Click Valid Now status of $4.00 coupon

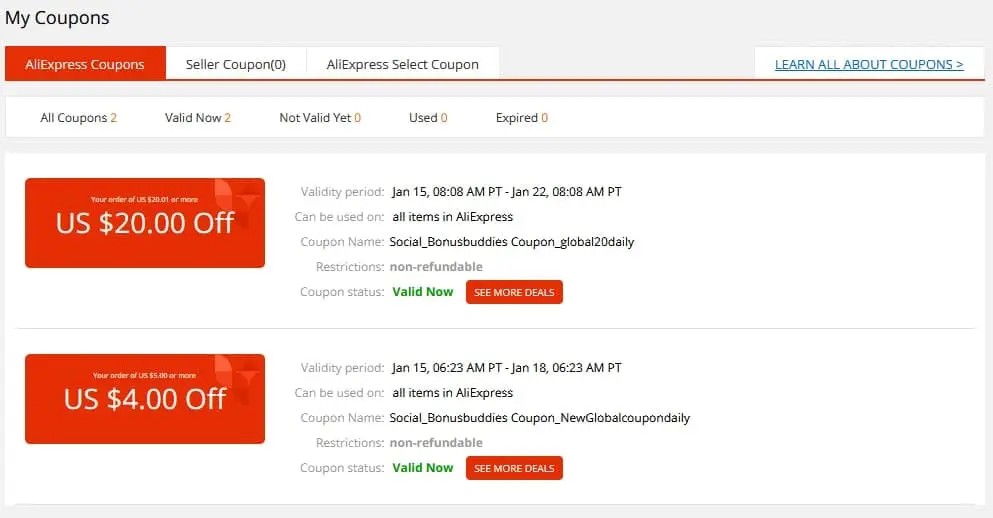422,468
